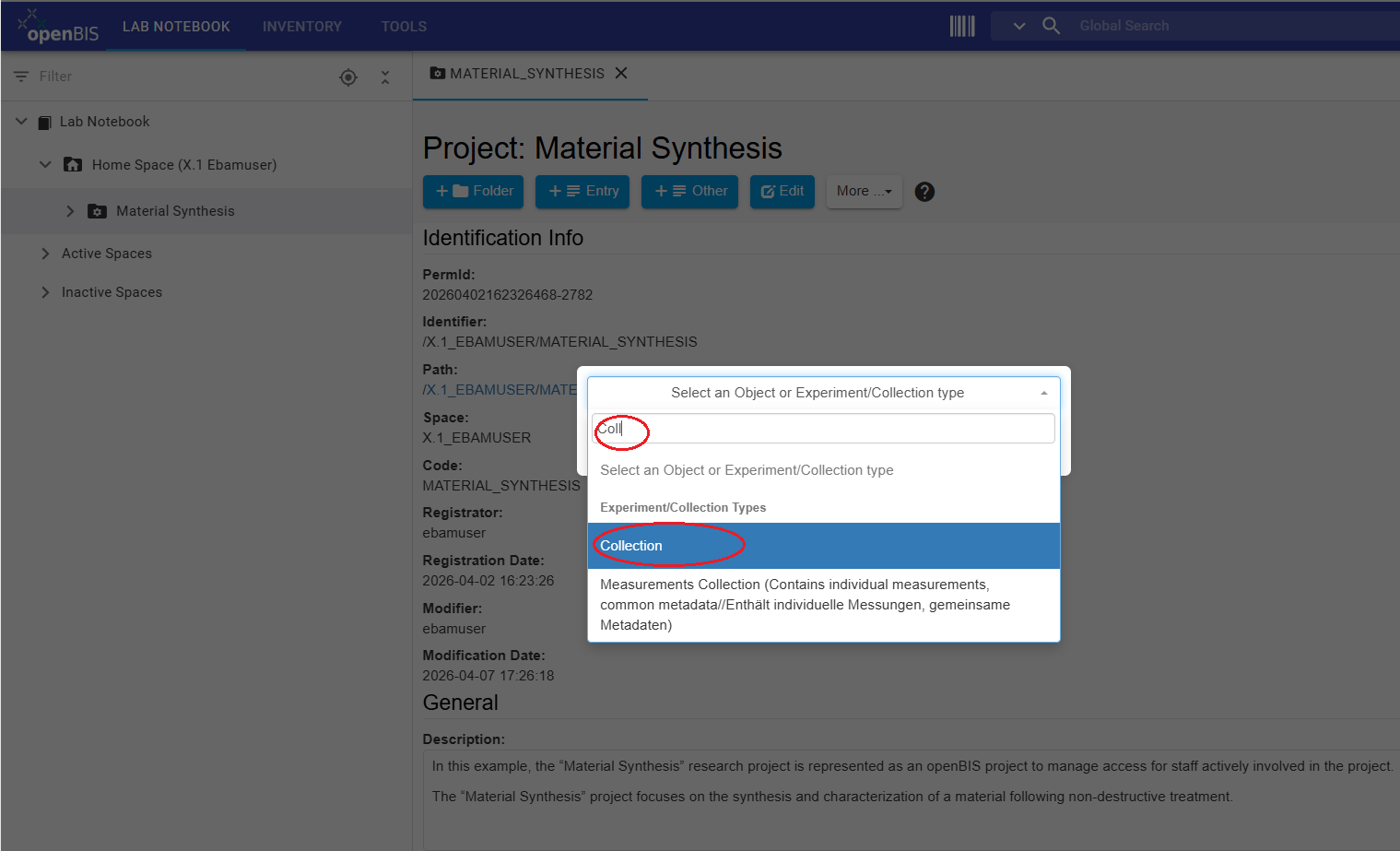Viewport: 1400px width, 851px height.
Task: Open the /X.1_EBAMUSER/MATE path link
Action: pyautogui.click(x=500, y=390)
